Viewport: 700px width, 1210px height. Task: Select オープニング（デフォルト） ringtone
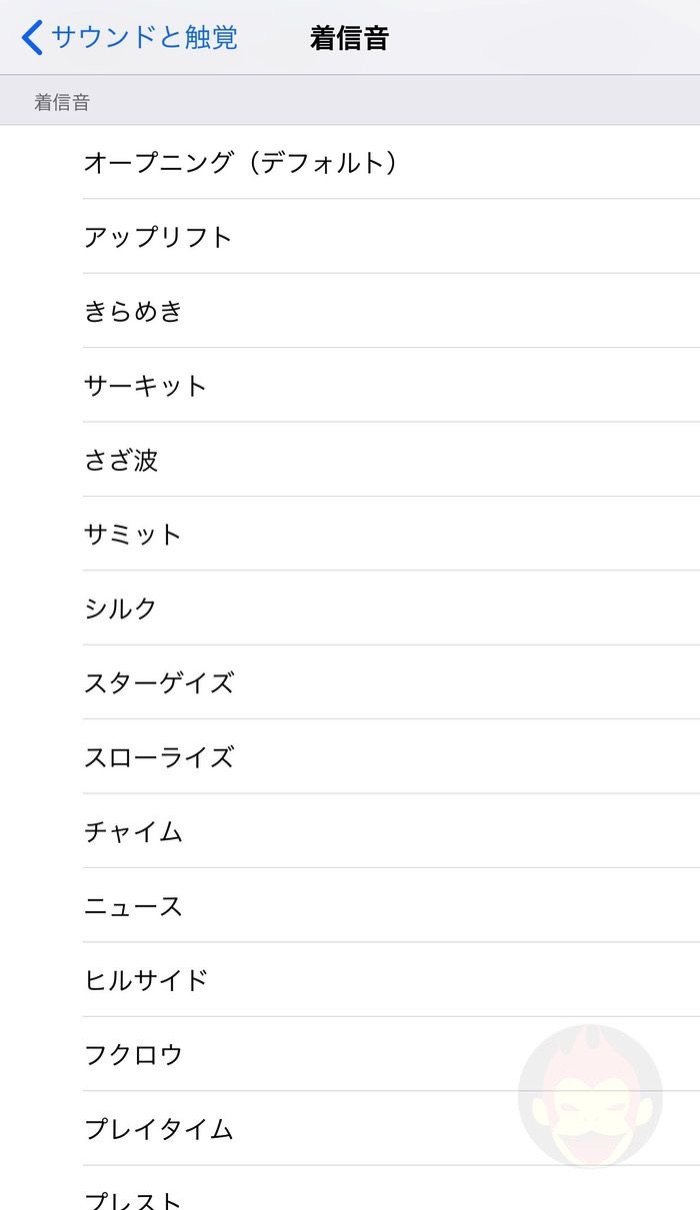click(240, 162)
